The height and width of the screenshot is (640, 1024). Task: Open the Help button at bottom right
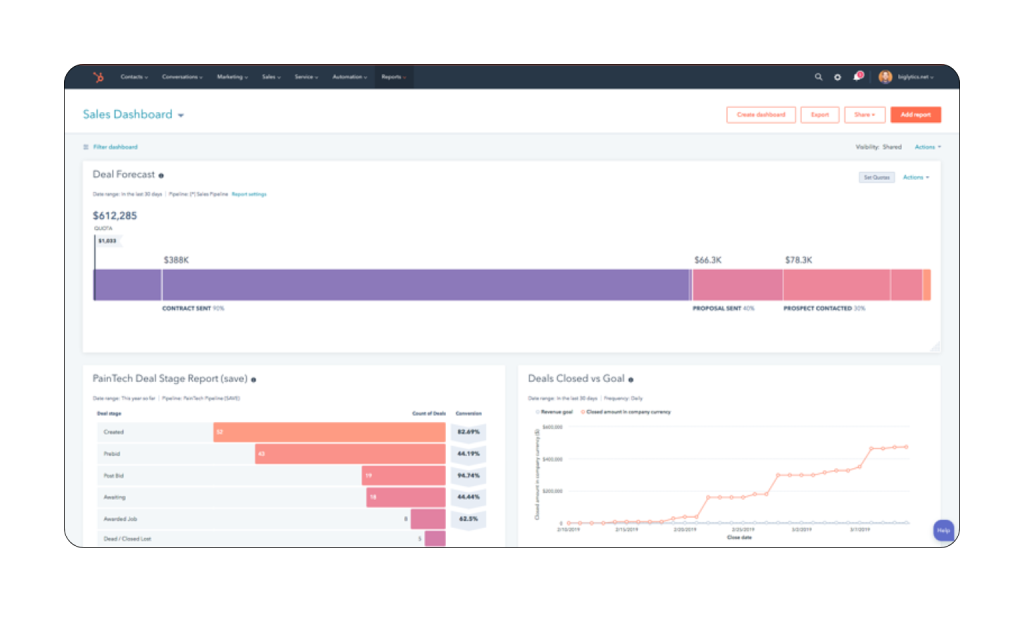tap(943, 530)
